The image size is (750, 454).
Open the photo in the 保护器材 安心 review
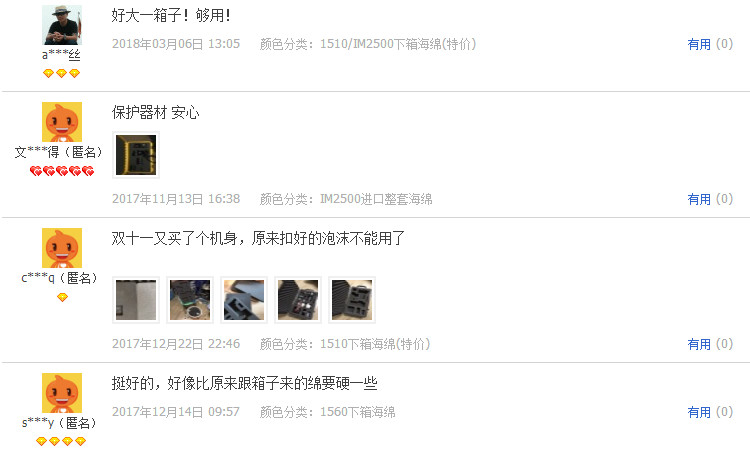[136, 155]
